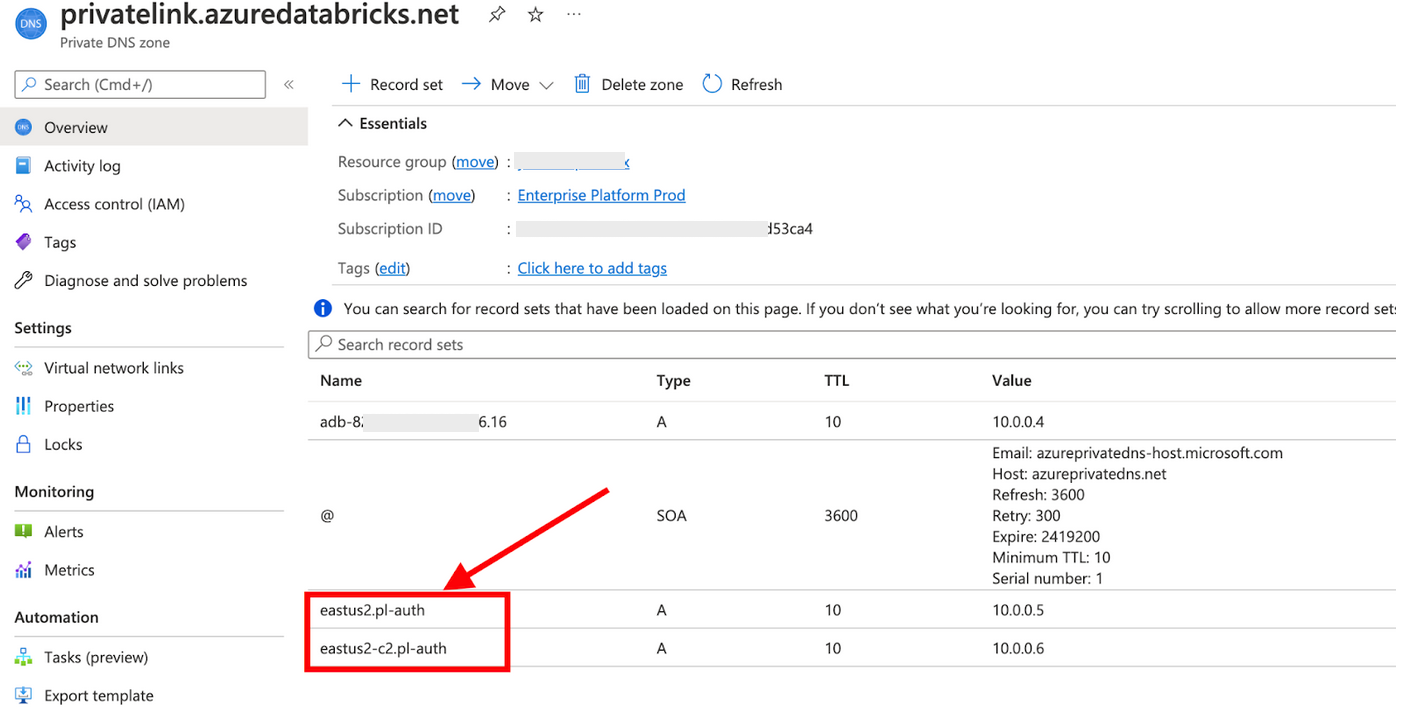Open the Locks settings page
Viewport: 1412px width, 724px height.
(x=63, y=444)
